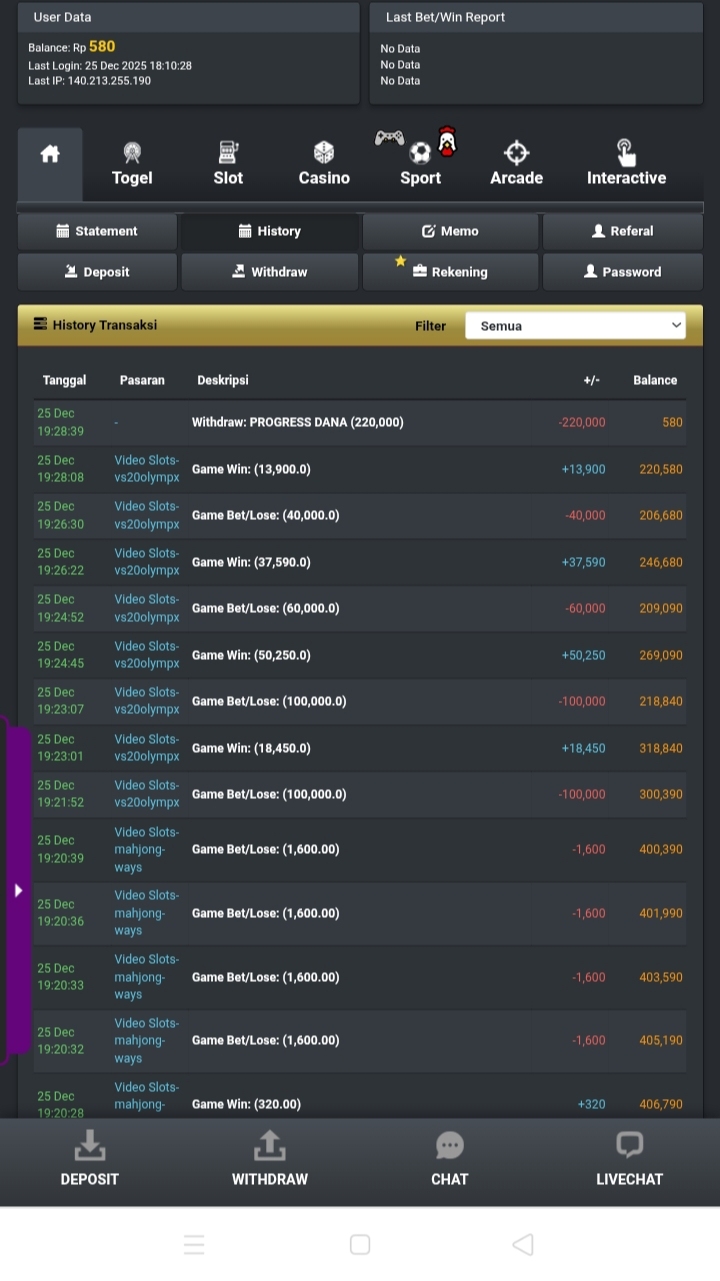Expand the Semua filter dropdown
Viewport: 720px width, 1281px height.
point(575,326)
